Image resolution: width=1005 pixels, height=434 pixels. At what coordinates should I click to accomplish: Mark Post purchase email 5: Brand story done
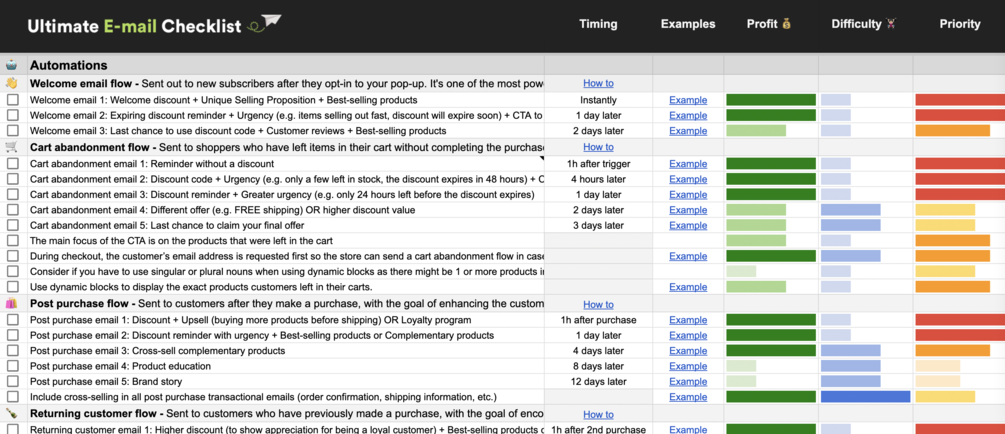click(x=13, y=382)
